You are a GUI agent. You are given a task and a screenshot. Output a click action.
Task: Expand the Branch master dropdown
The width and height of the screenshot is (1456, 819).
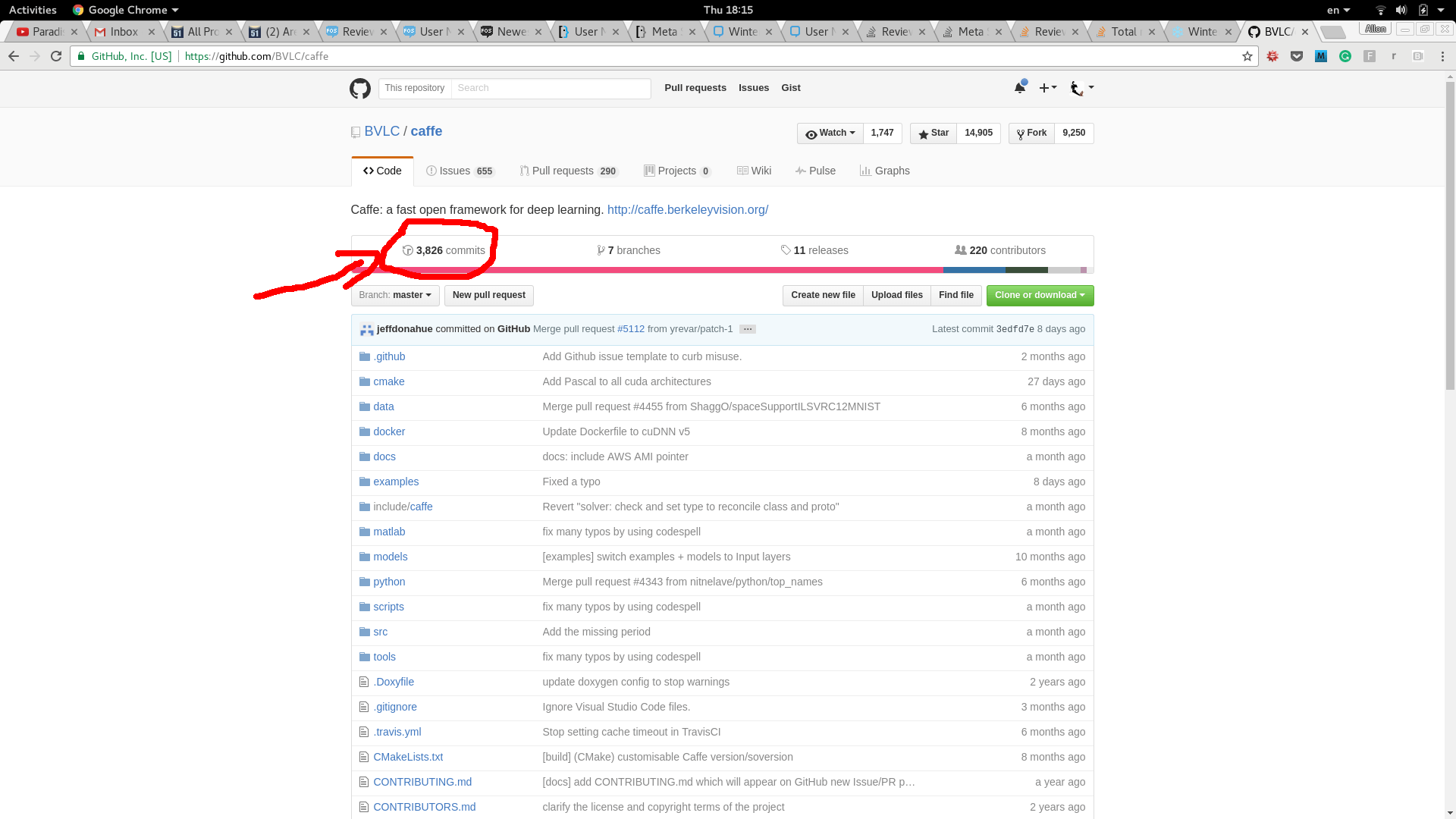394,295
